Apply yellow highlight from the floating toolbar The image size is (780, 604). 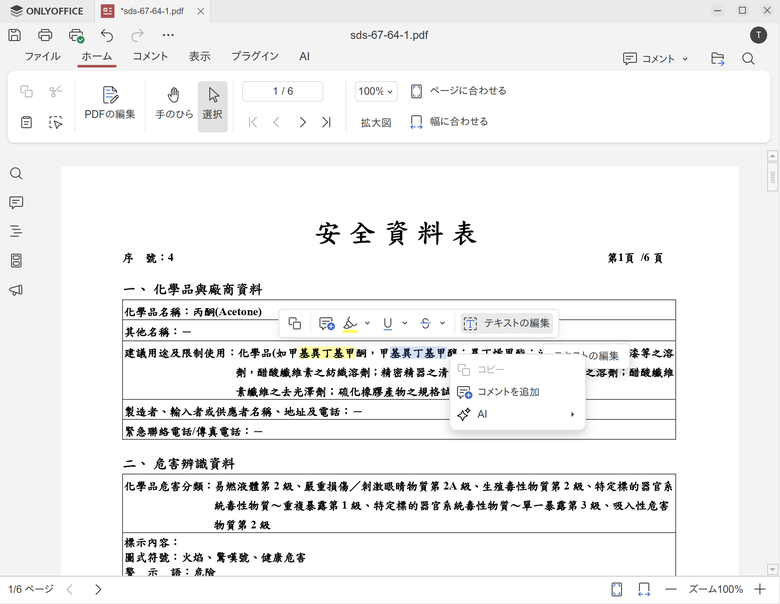(x=350, y=323)
